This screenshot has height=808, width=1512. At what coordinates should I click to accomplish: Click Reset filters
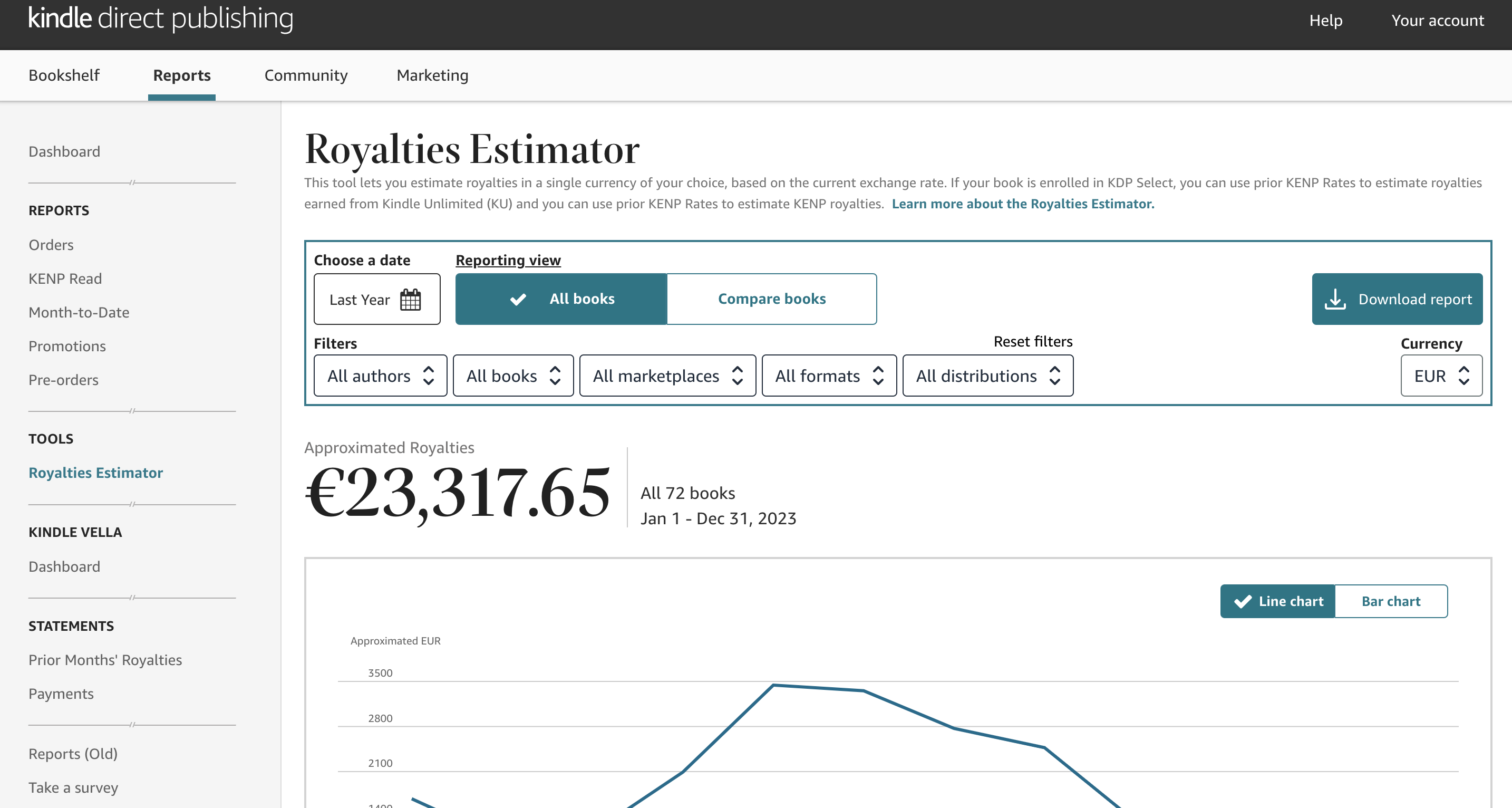click(1032, 341)
